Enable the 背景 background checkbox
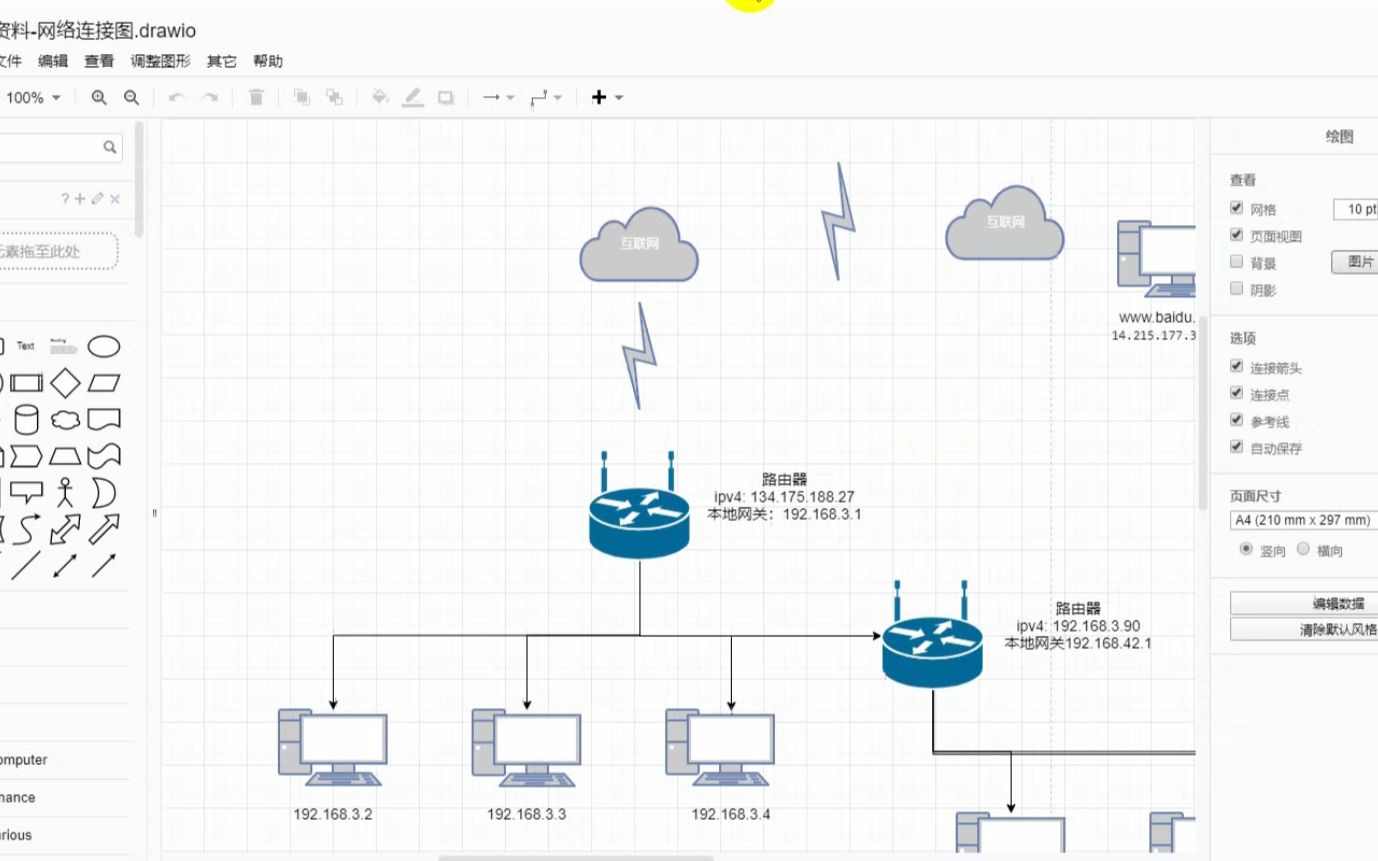Viewport: 1378px width, 861px height. (1237, 262)
